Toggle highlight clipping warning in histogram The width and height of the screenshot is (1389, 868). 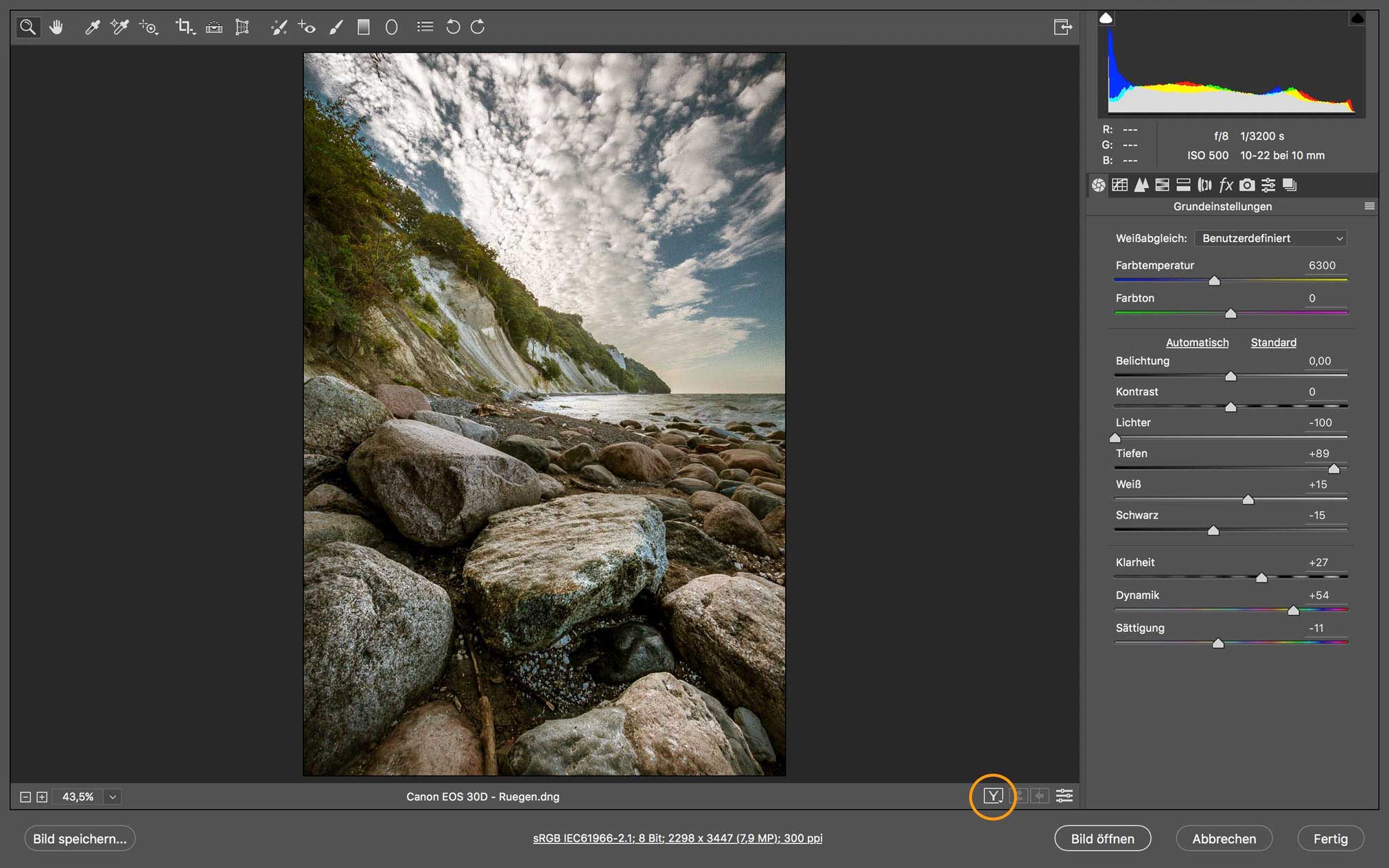pos(1357,19)
